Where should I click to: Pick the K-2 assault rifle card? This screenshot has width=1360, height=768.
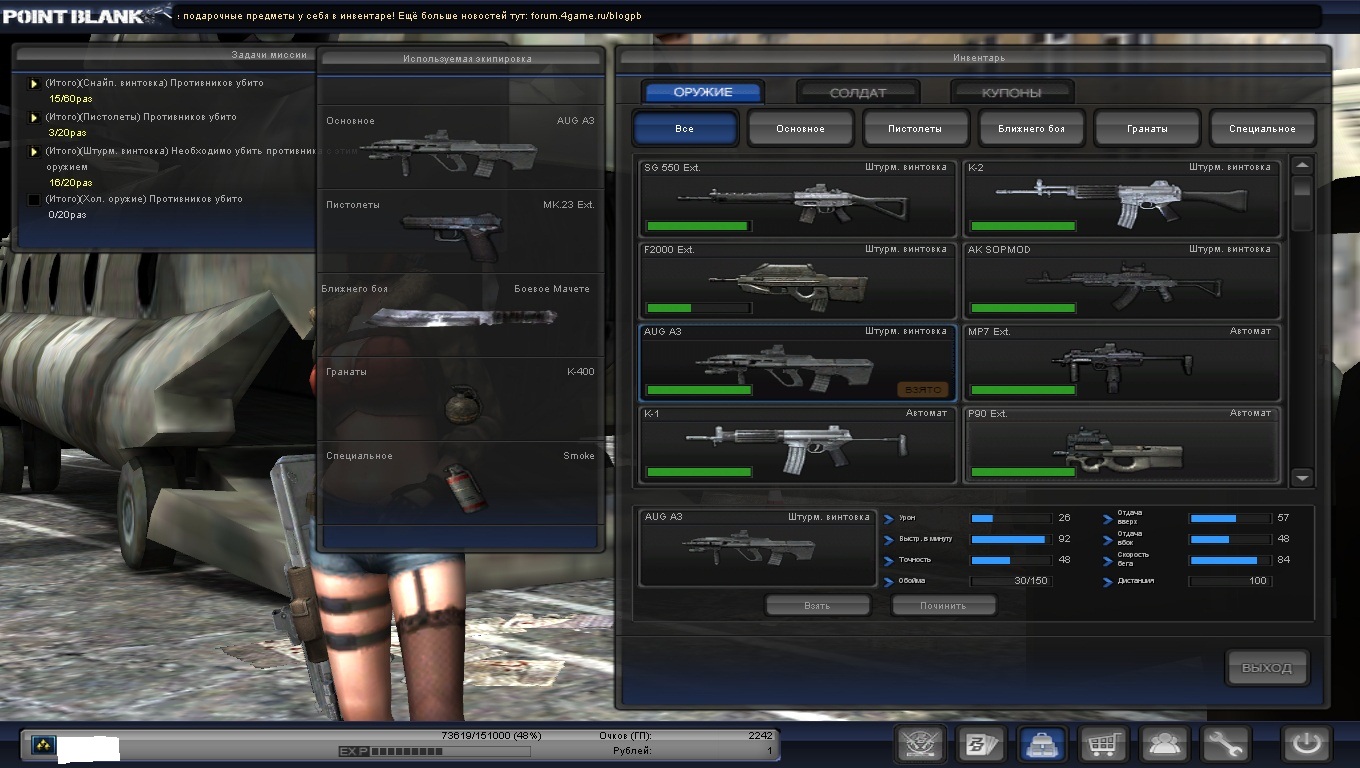point(1121,198)
